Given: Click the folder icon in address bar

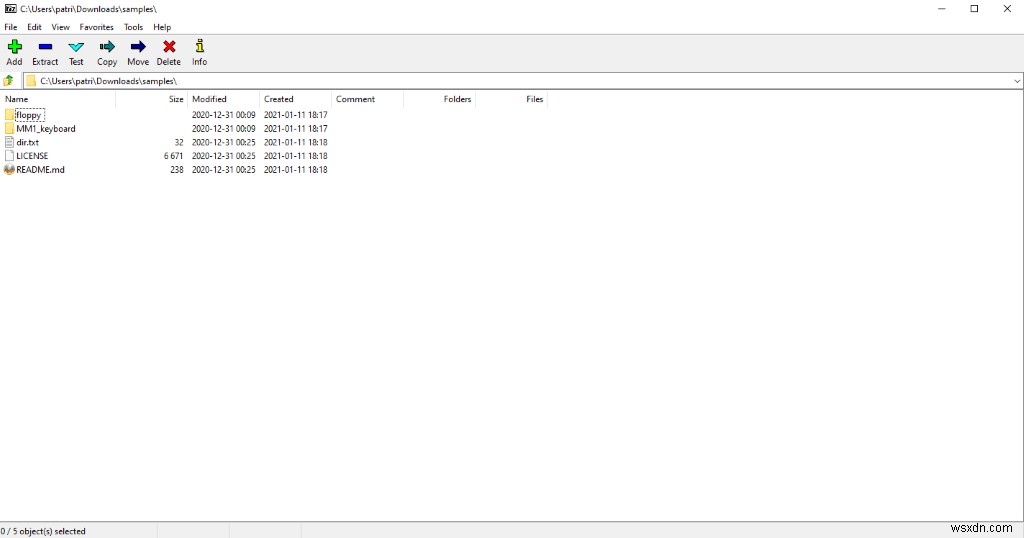Looking at the screenshot, I should click(x=31, y=81).
